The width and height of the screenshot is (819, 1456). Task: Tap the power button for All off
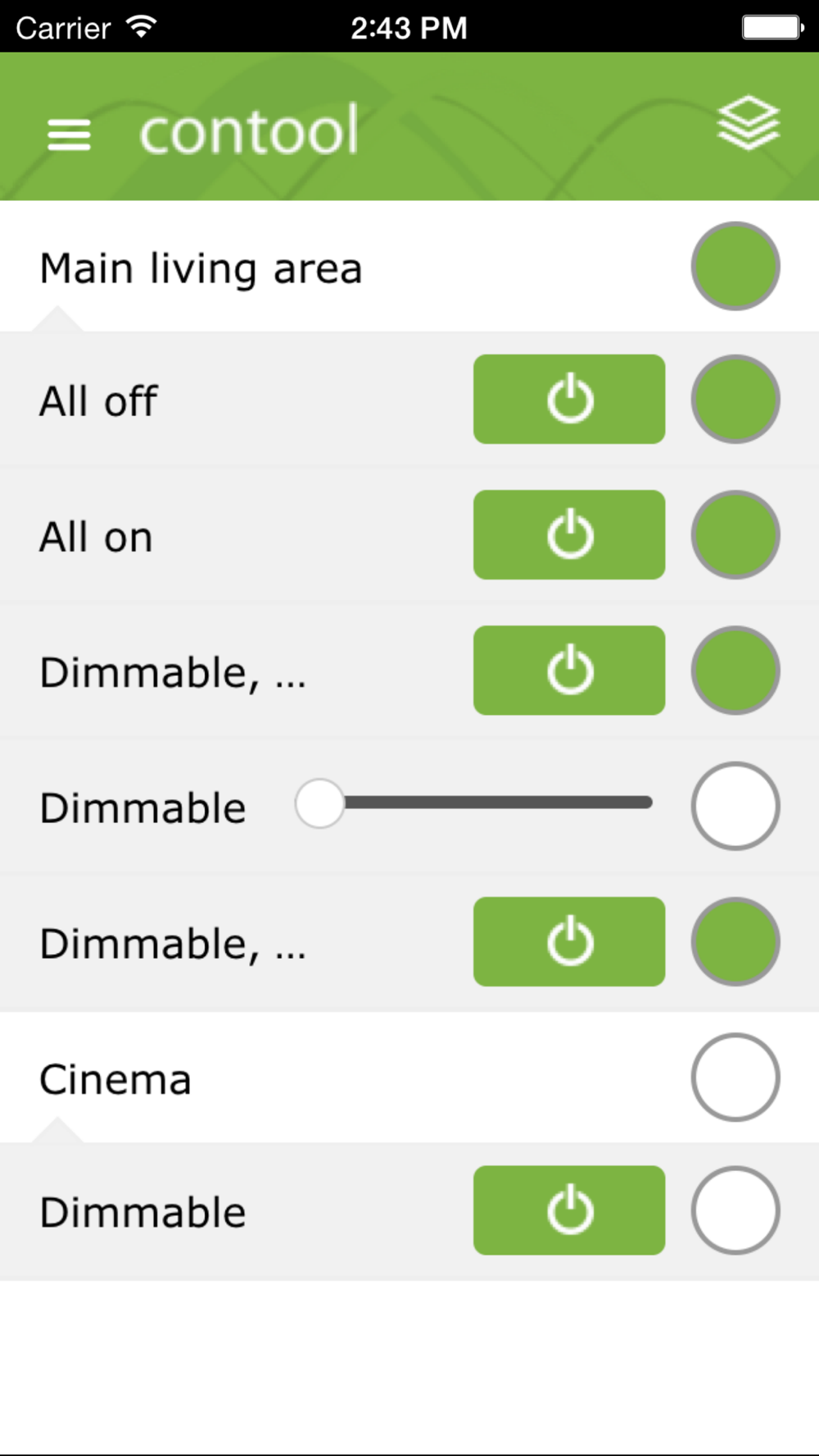click(569, 400)
